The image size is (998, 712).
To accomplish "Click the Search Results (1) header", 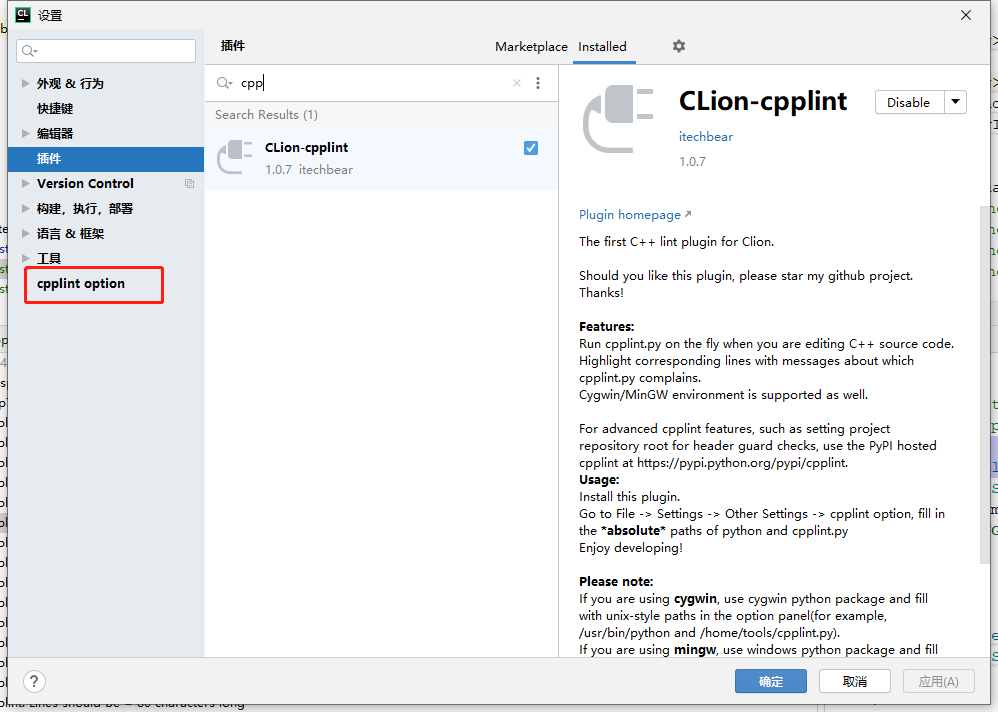I will (266, 115).
